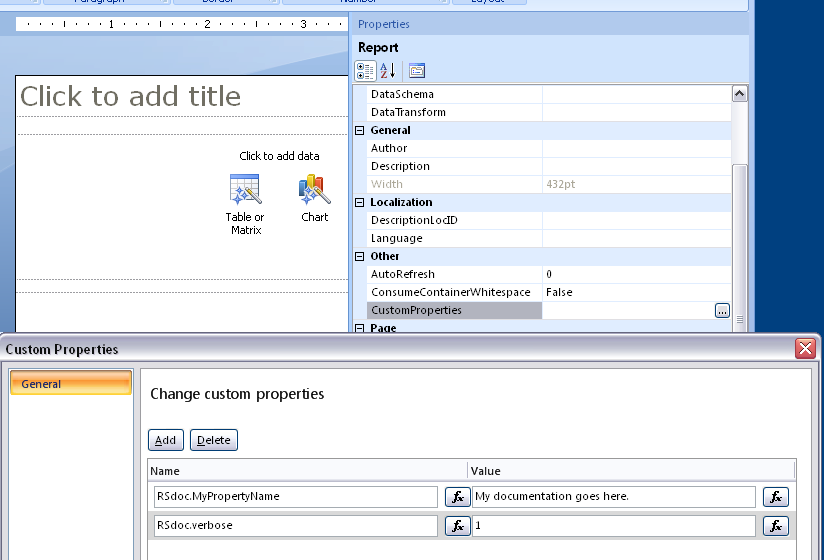
Task: Click the Table or Matrix wizard icon
Action: point(245,189)
